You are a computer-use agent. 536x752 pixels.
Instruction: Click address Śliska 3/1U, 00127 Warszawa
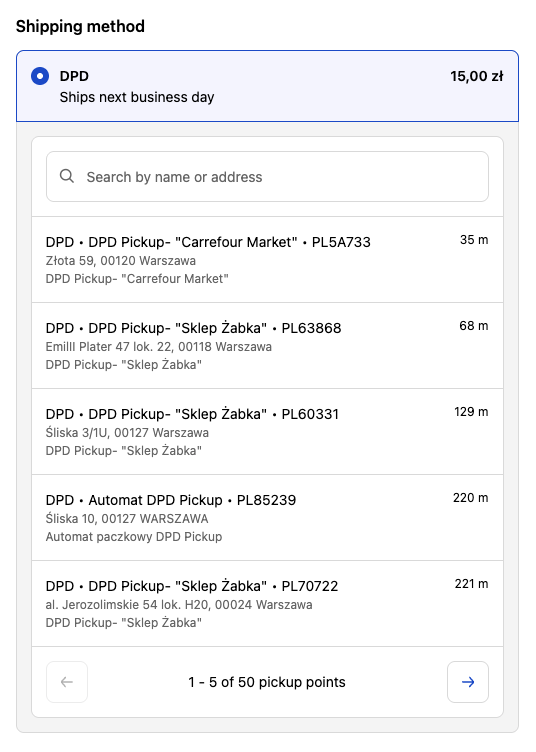tap(127, 433)
